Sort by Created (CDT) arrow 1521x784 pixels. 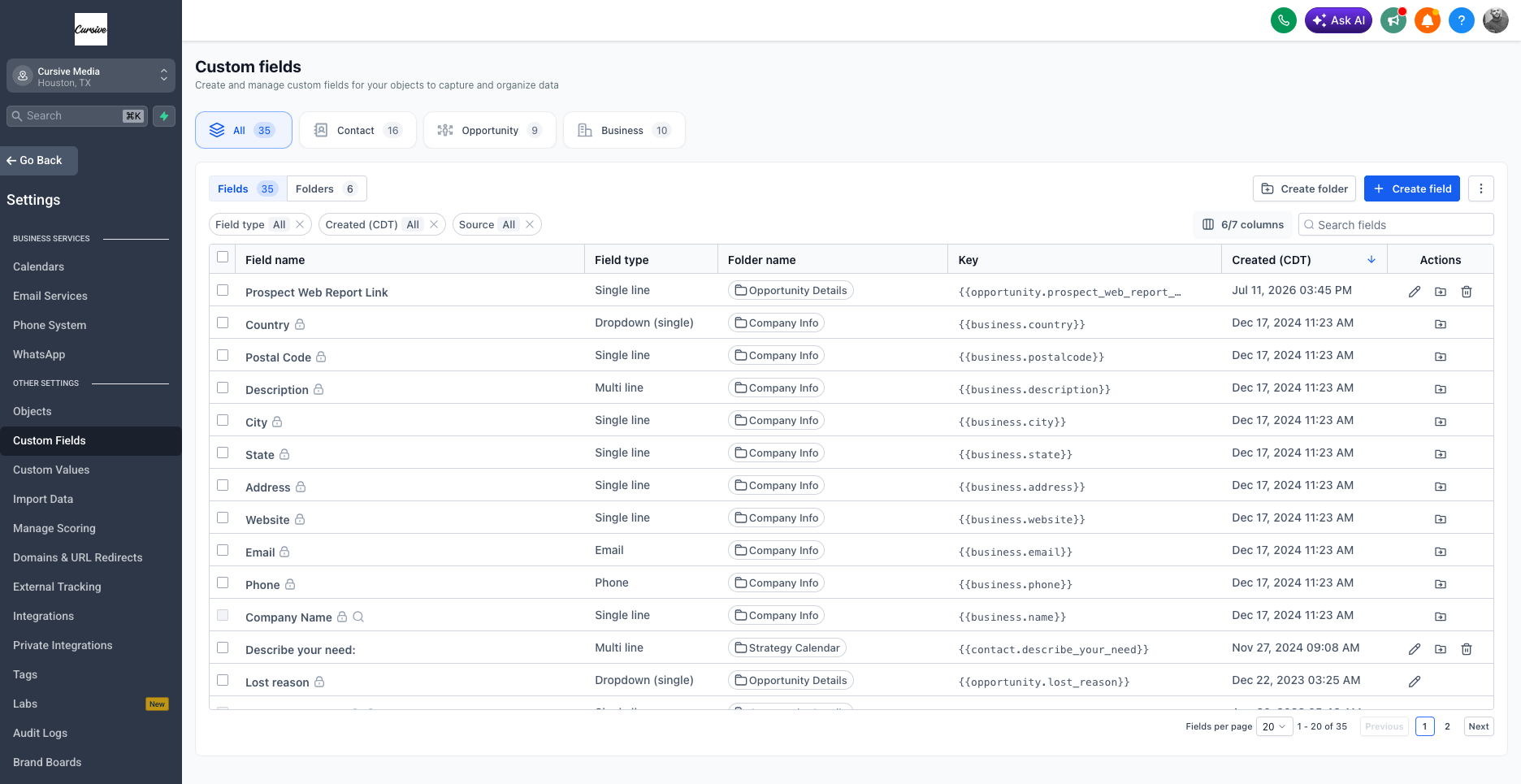coord(1371,259)
